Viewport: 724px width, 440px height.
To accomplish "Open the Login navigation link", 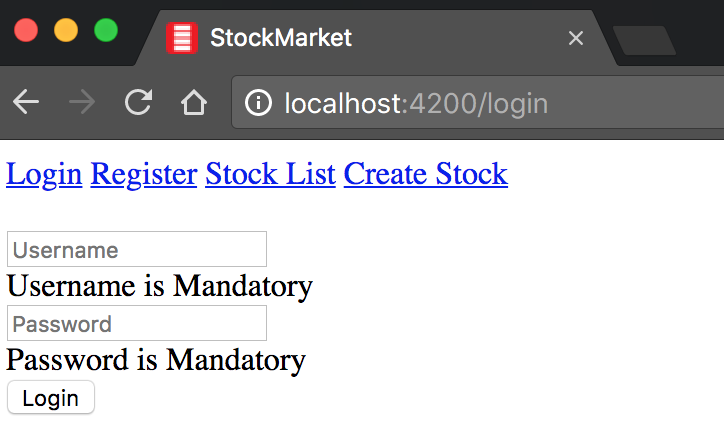I will click(x=44, y=174).
